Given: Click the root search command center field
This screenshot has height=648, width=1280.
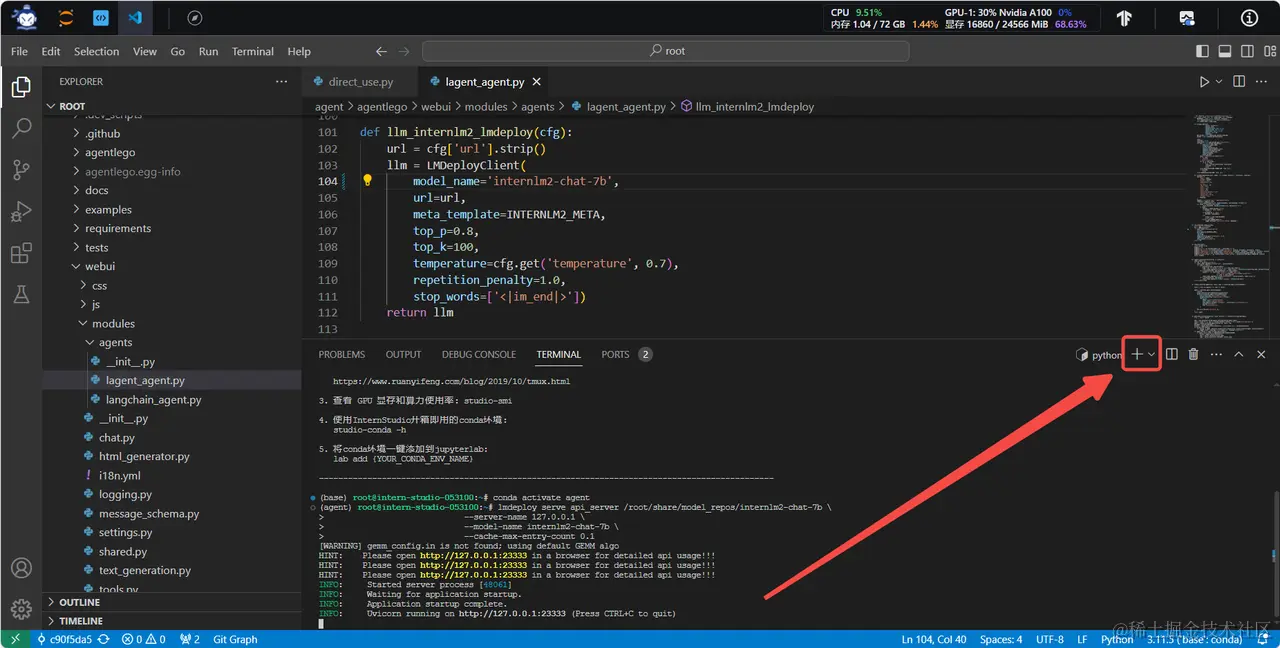Looking at the screenshot, I should click(x=666, y=51).
